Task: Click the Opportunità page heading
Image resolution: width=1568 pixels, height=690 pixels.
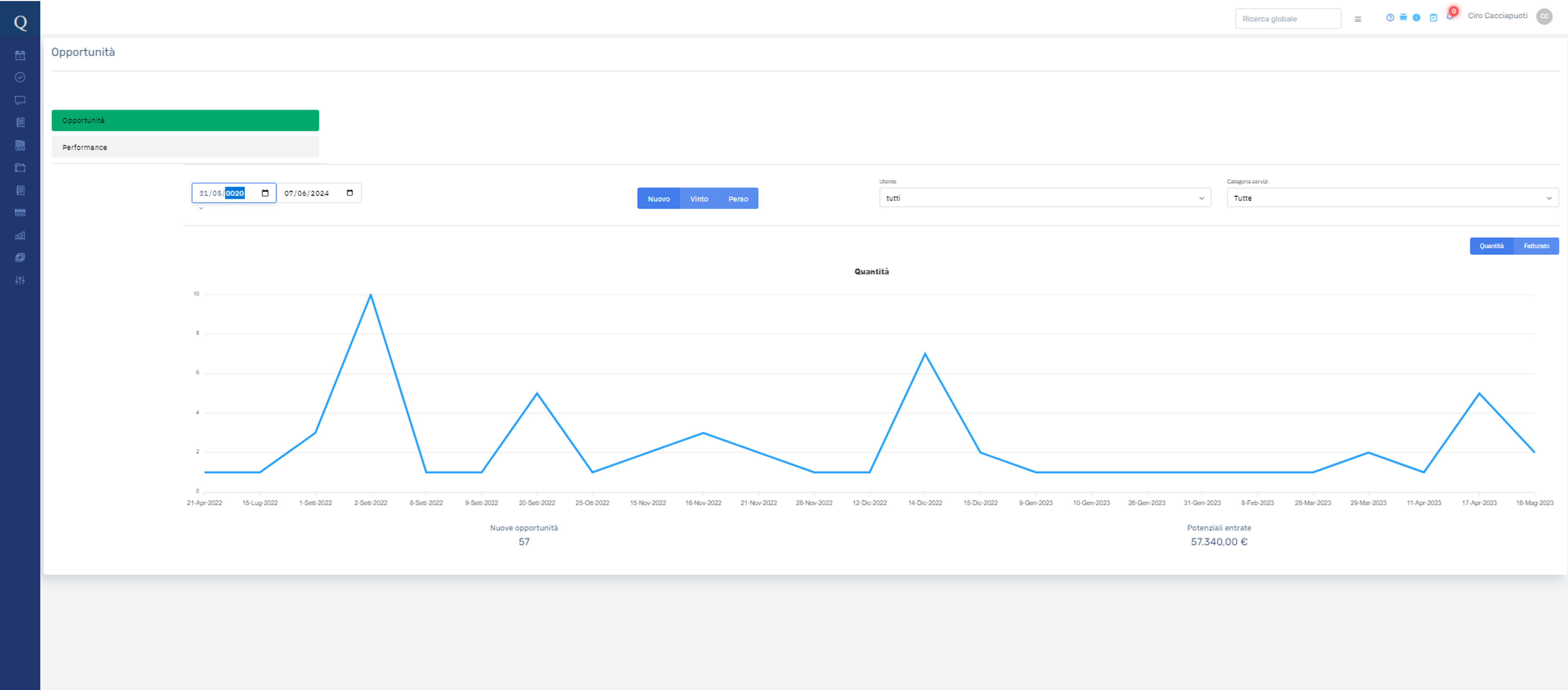Action: 83,52
